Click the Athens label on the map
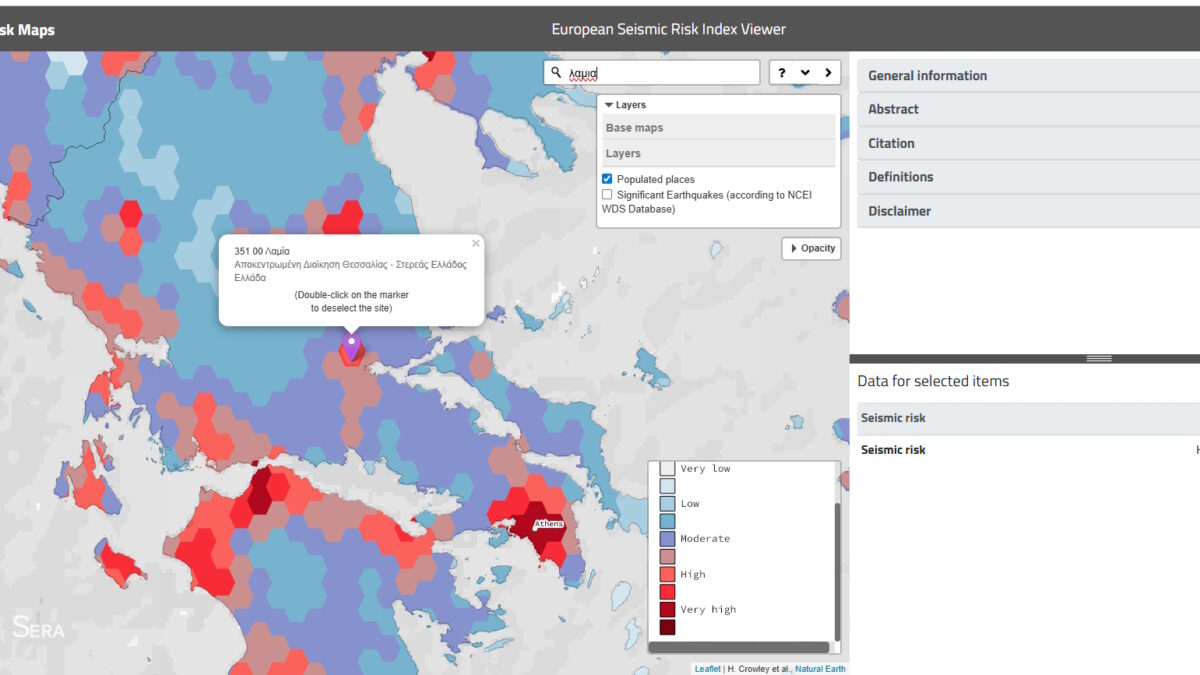The width and height of the screenshot is (1200, 675). [x=549, y=524]
